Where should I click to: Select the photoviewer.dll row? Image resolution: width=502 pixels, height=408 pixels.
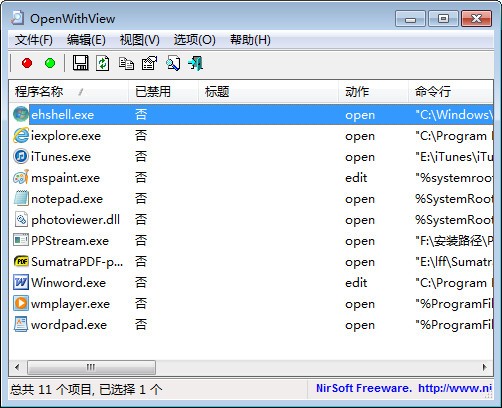click(252, 219)
